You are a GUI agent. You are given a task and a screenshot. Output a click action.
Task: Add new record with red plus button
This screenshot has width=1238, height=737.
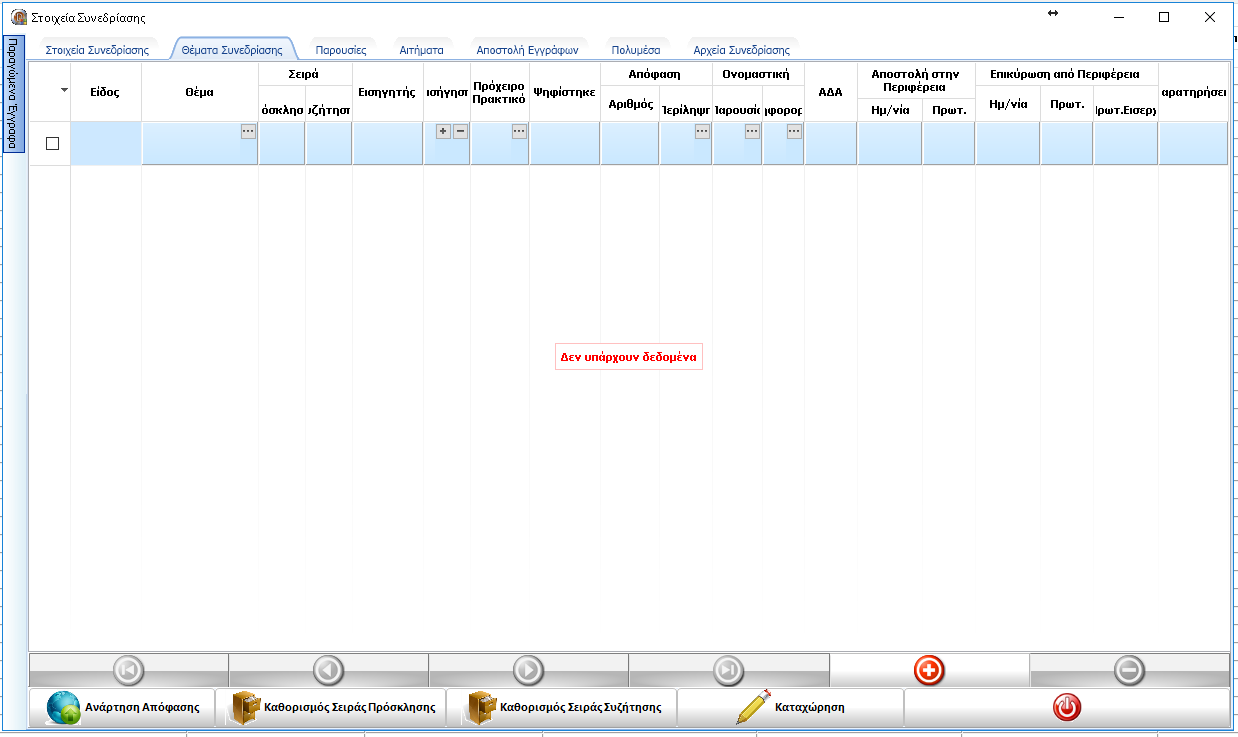[929, 670]
